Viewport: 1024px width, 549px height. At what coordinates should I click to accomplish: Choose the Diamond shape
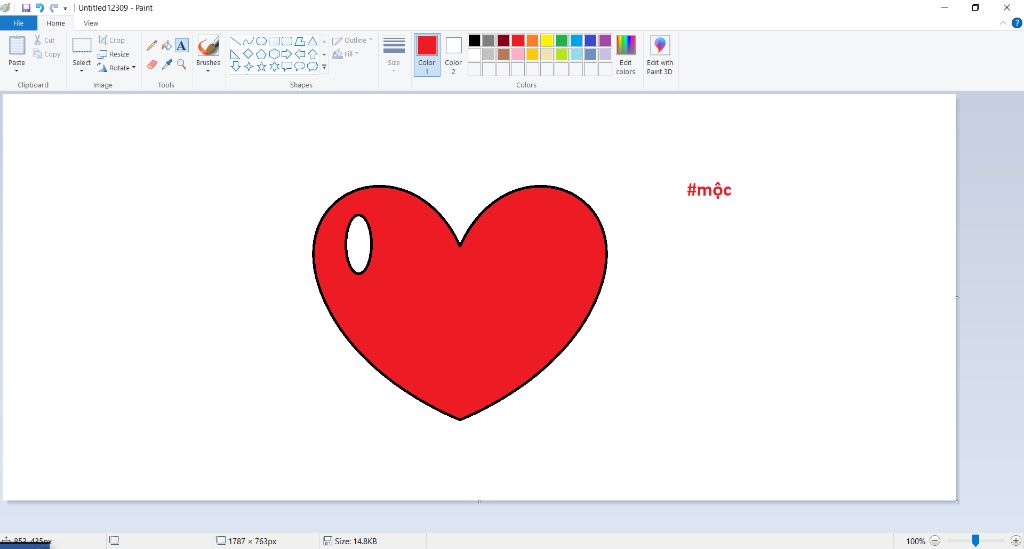point(248,54)
